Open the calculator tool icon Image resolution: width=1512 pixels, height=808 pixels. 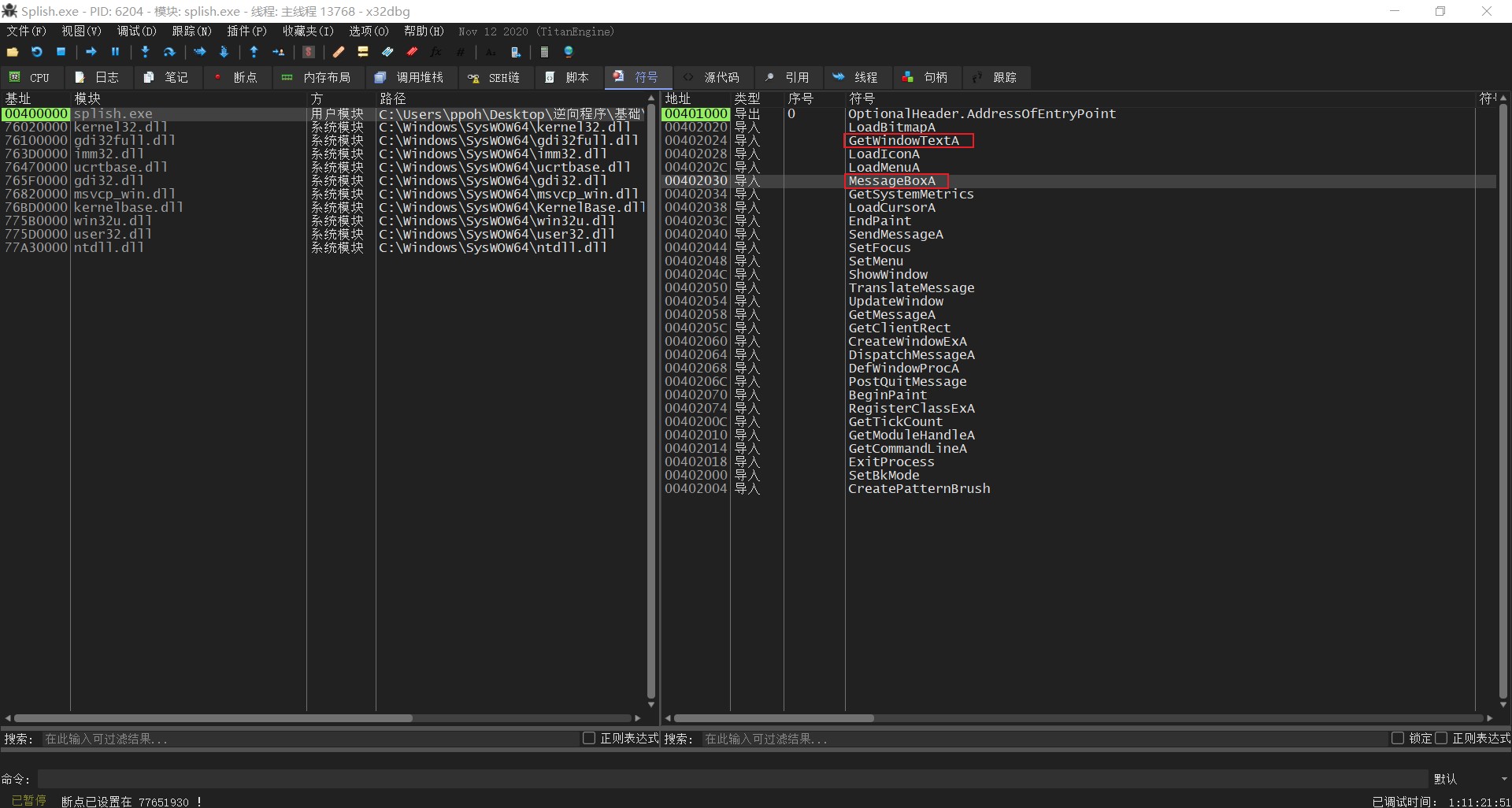pos(544,52)
